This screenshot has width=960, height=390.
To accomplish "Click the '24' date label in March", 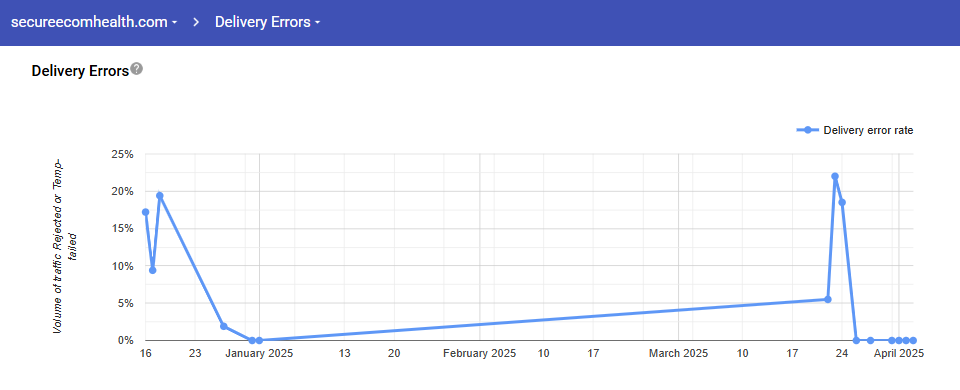I will 842,353.
